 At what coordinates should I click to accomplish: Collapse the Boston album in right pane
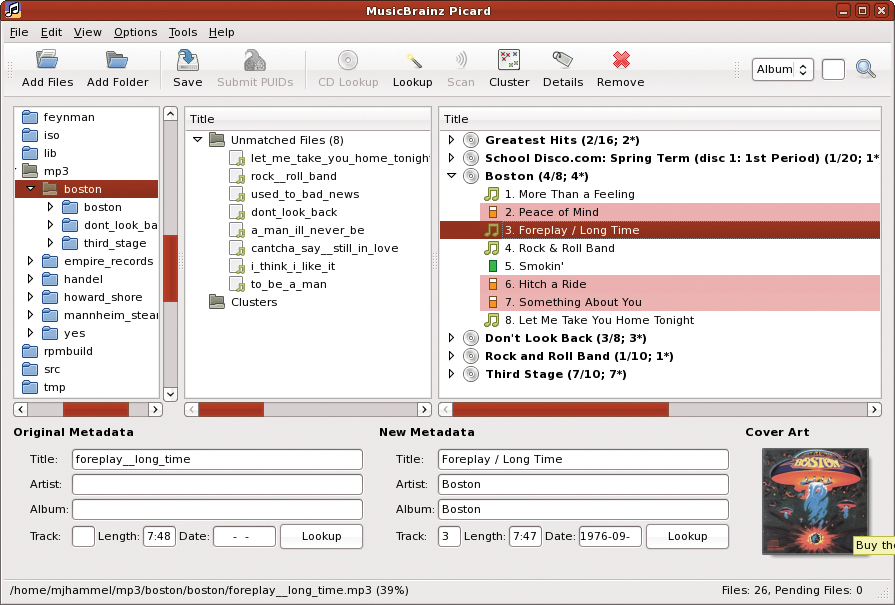click(451, 176)
